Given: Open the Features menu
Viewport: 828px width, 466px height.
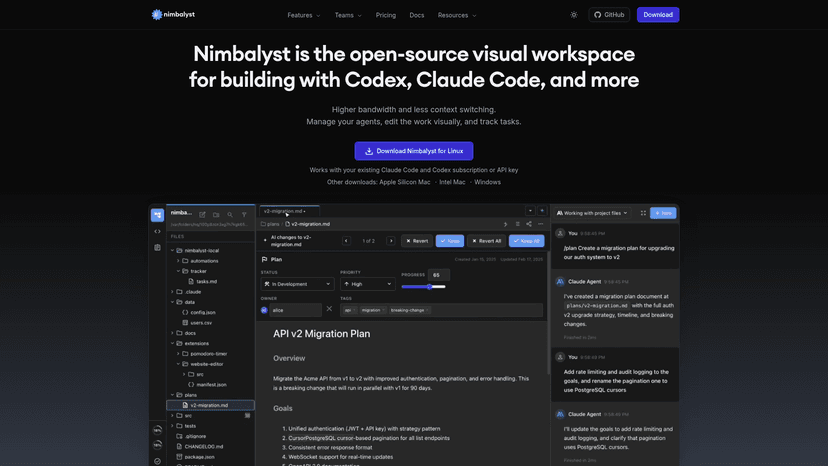Looking at the screenshot, I should tap(304, 15).
